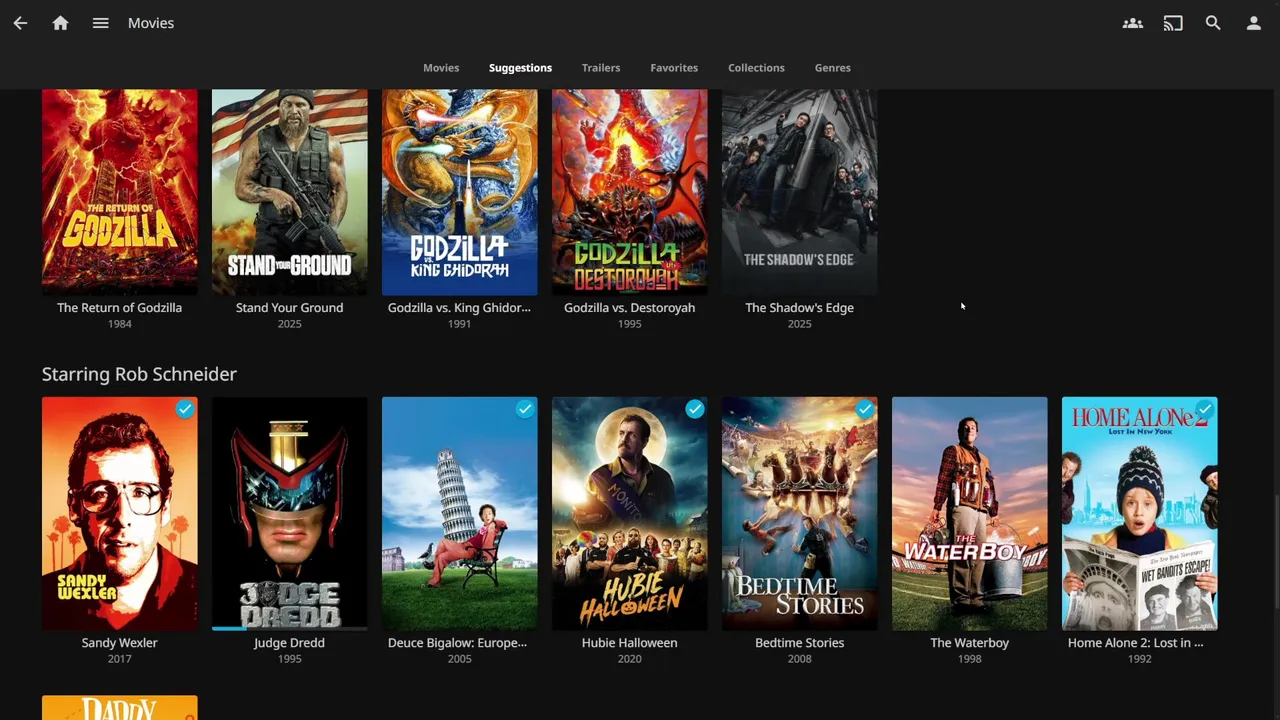Click the 1992 year under Home Alone 2
The width and height of the screenshot is (1280, 720).
[x=1139, y=659]
